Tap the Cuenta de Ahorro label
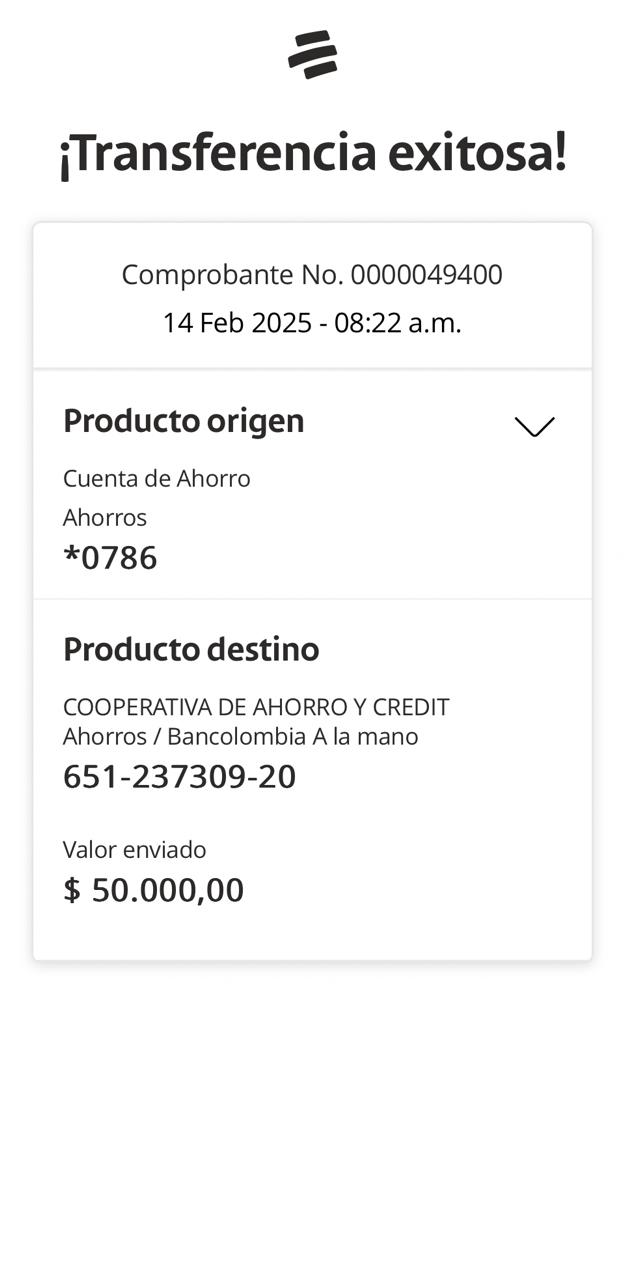The width and height of the screenshot is (625, 1280). click(x=156, y=478)
